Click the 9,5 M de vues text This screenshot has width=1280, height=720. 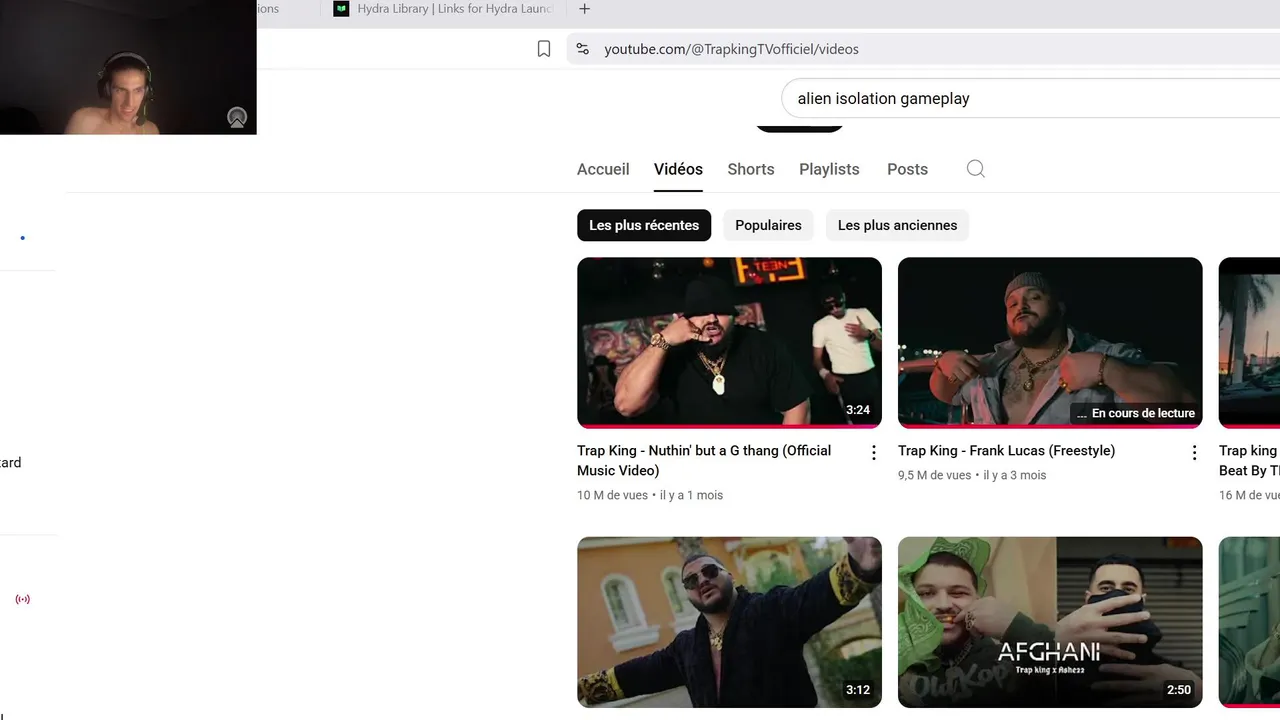pos(934,475)
